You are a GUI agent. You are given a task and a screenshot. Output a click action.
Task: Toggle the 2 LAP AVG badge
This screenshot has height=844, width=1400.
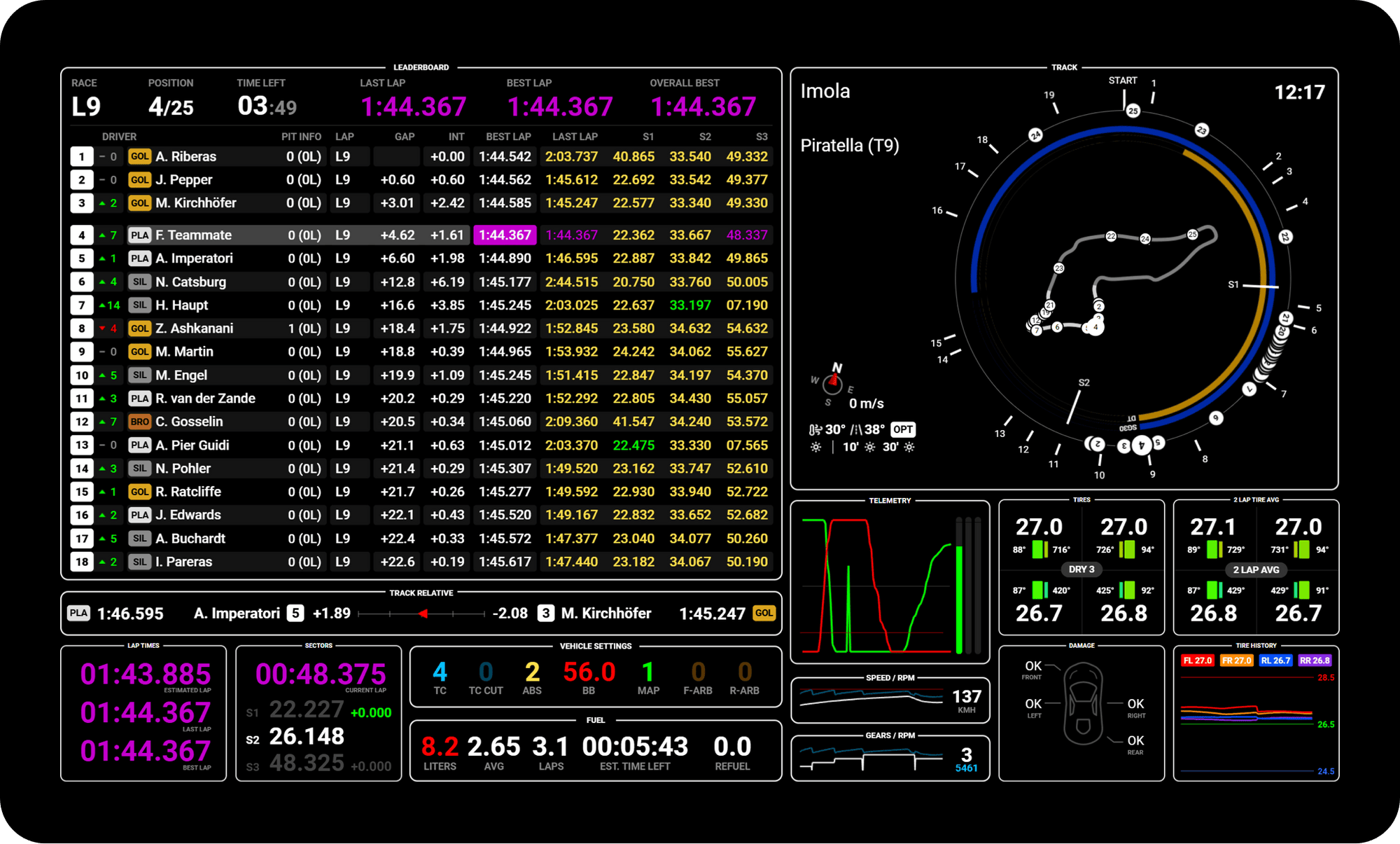pos(1255,569)
